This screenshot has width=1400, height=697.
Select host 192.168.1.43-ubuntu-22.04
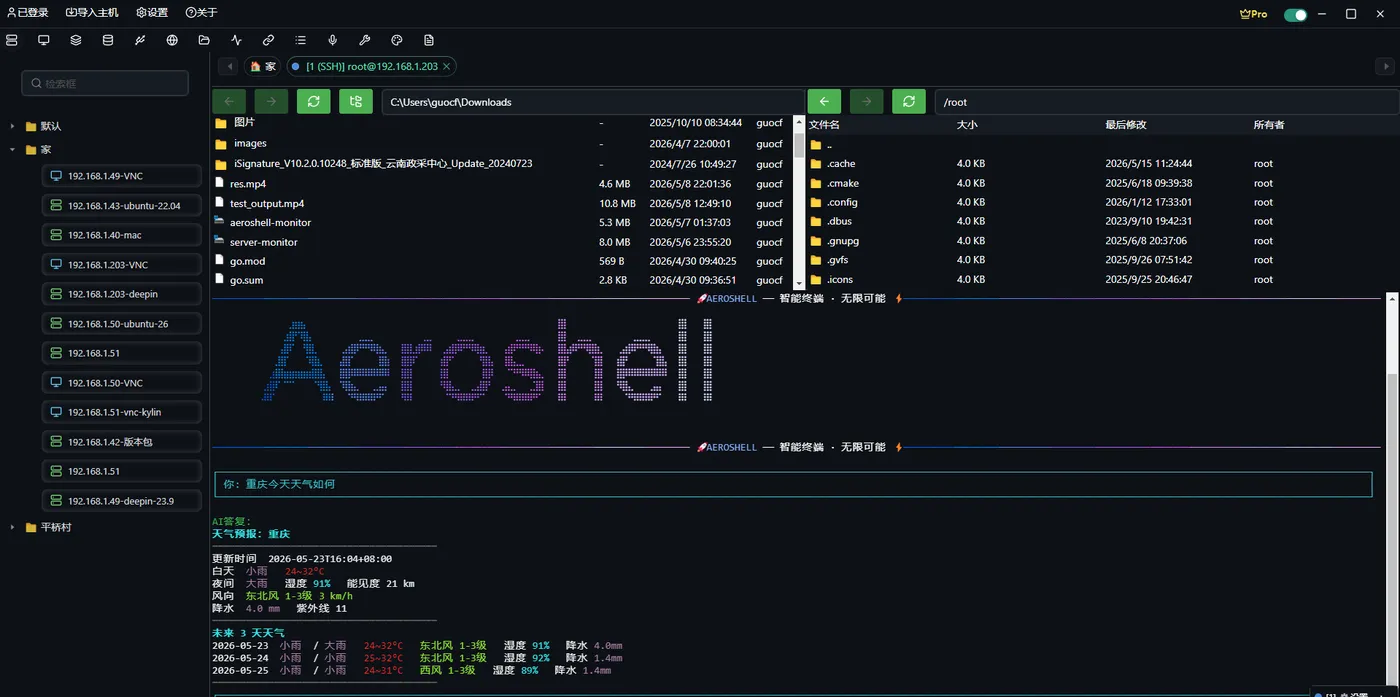[121, 205]
